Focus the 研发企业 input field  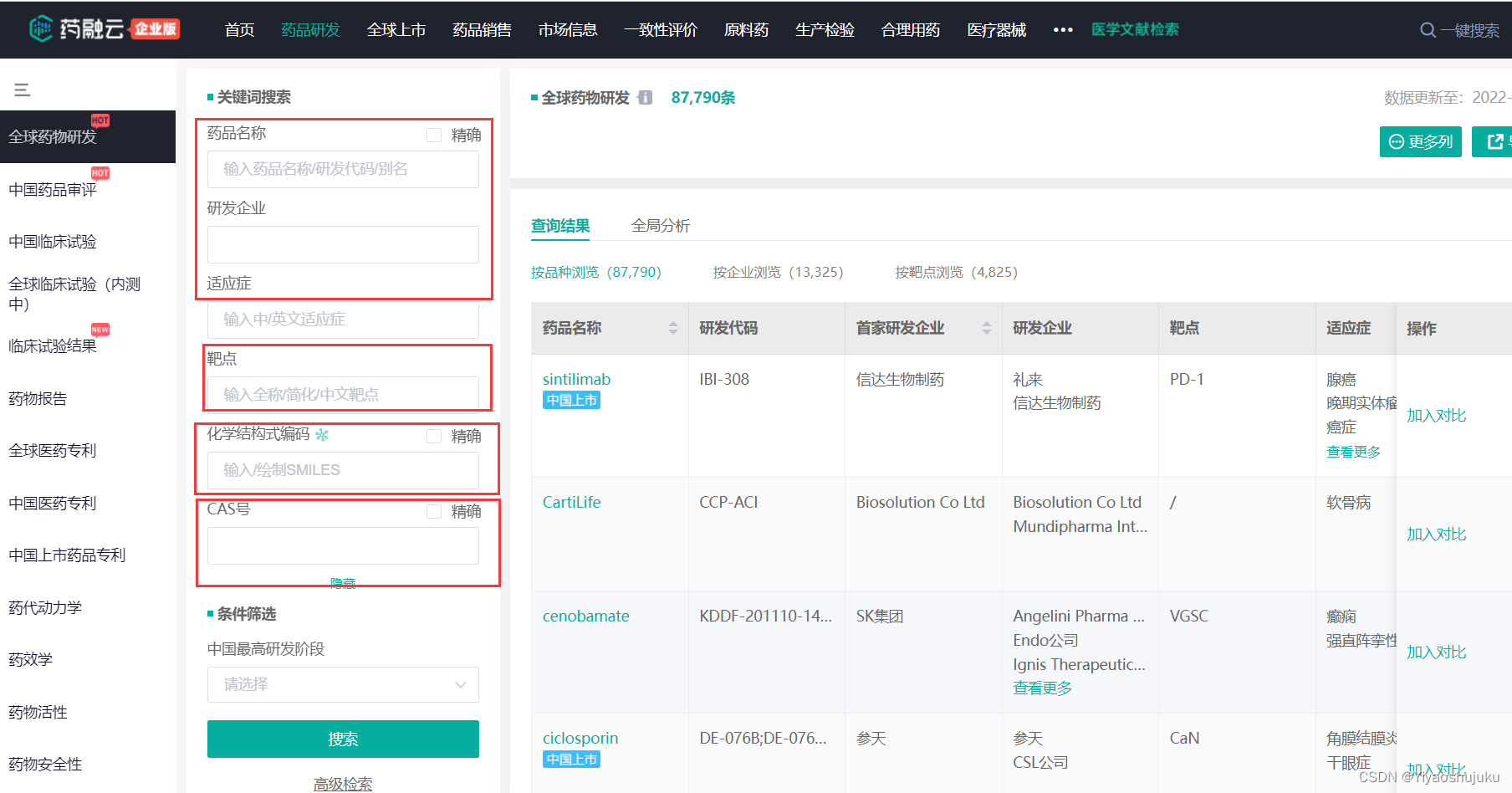(x=343, y=244)
